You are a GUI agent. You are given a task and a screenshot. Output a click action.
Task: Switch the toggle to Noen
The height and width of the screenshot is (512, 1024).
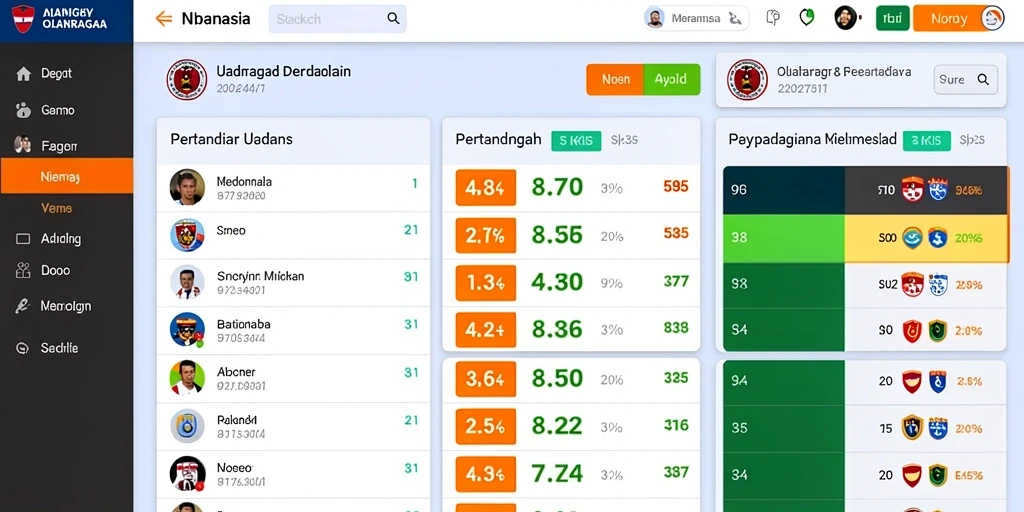pyautogui.click(x=615, y=80)
